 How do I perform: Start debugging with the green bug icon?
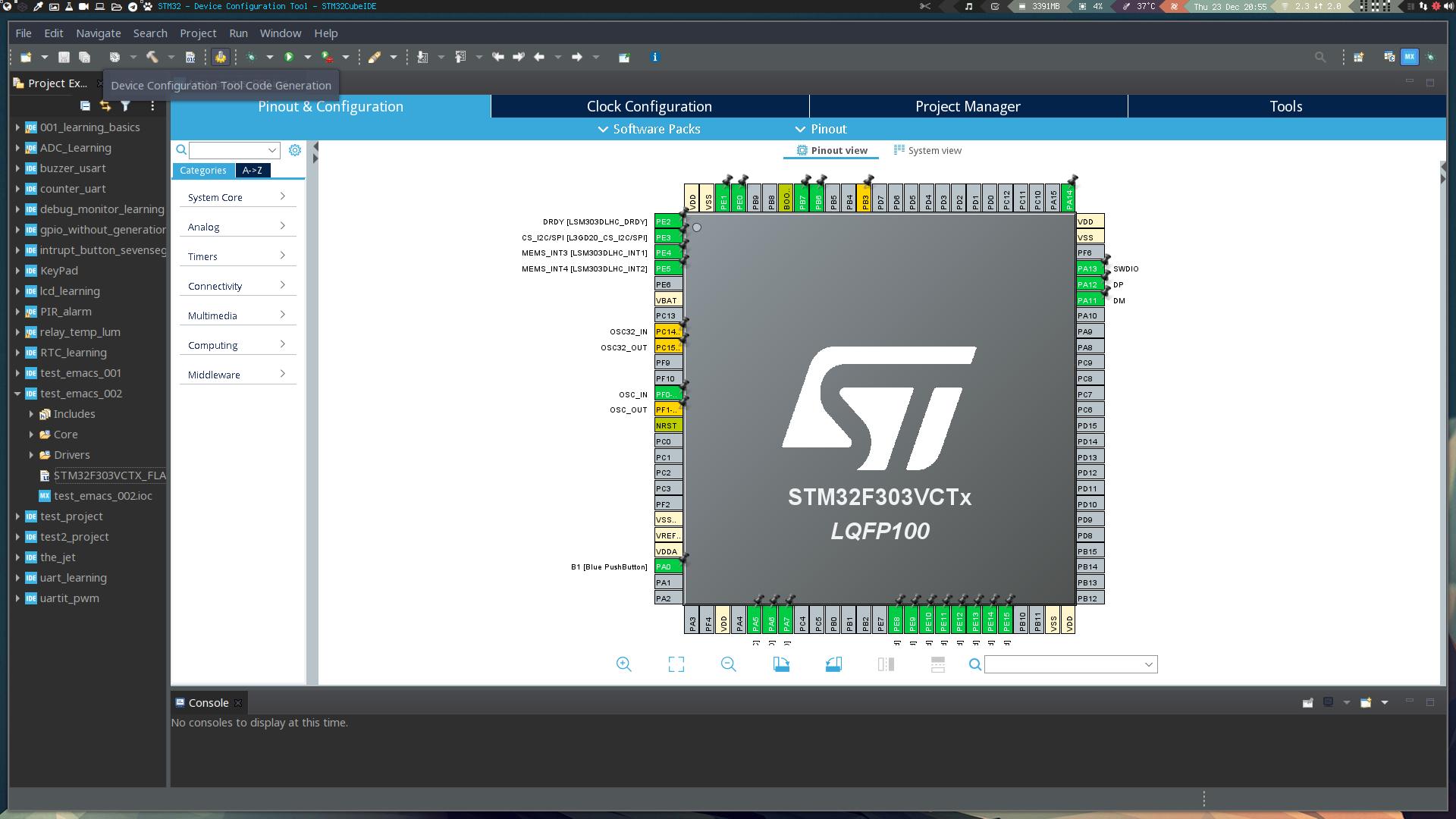tap(251, 57)
